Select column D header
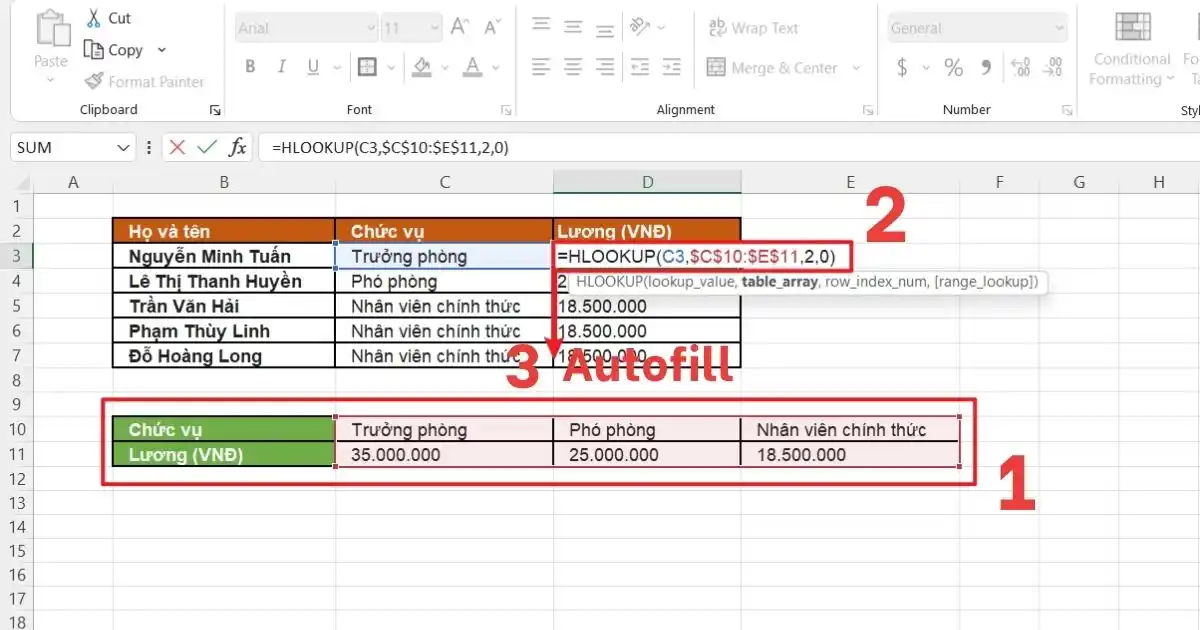Screen dimensions: 1200x630 click(647, 181)
